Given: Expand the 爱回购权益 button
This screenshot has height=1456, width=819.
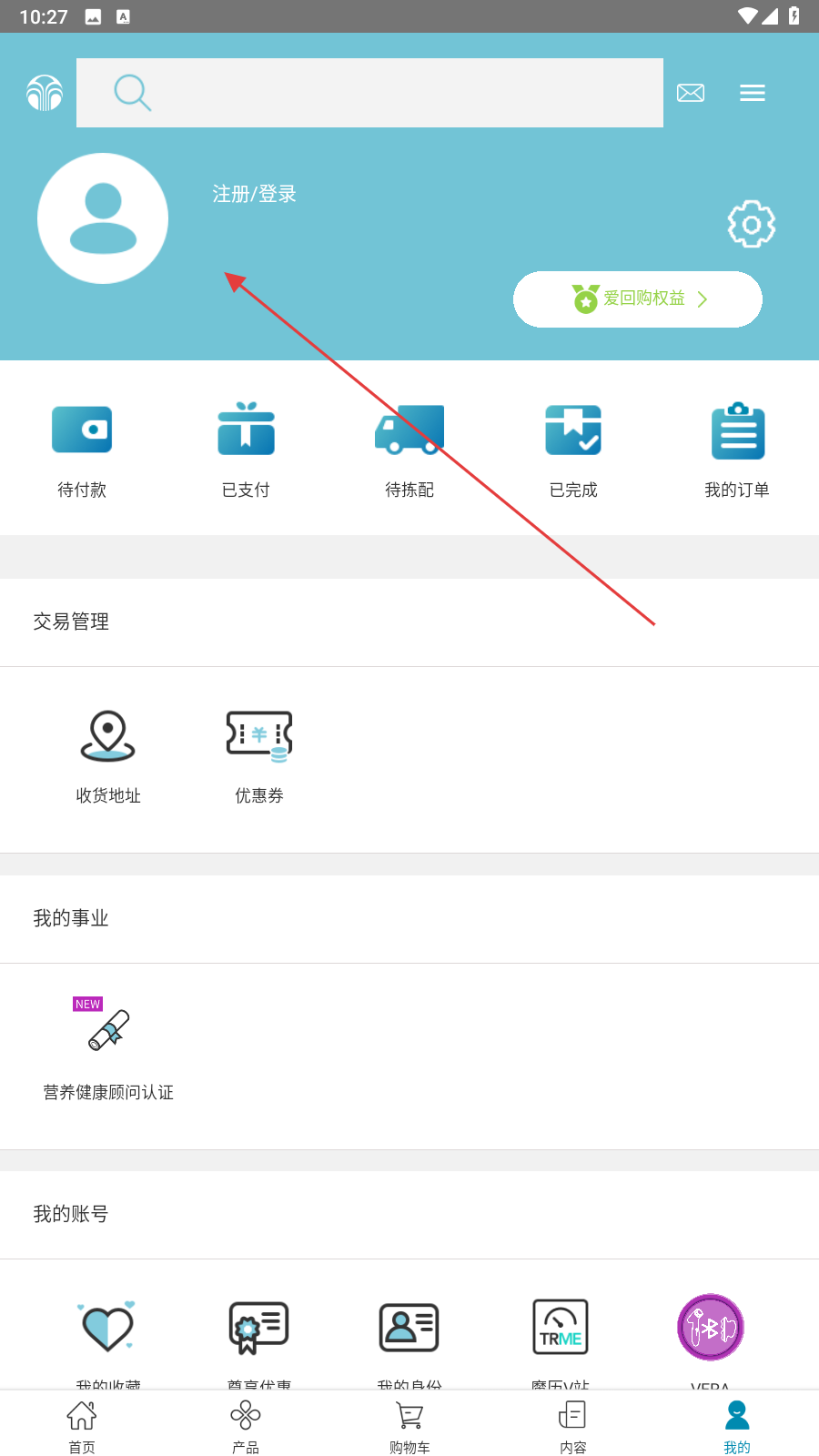Looking at the screenshot, I should (638, 299).
